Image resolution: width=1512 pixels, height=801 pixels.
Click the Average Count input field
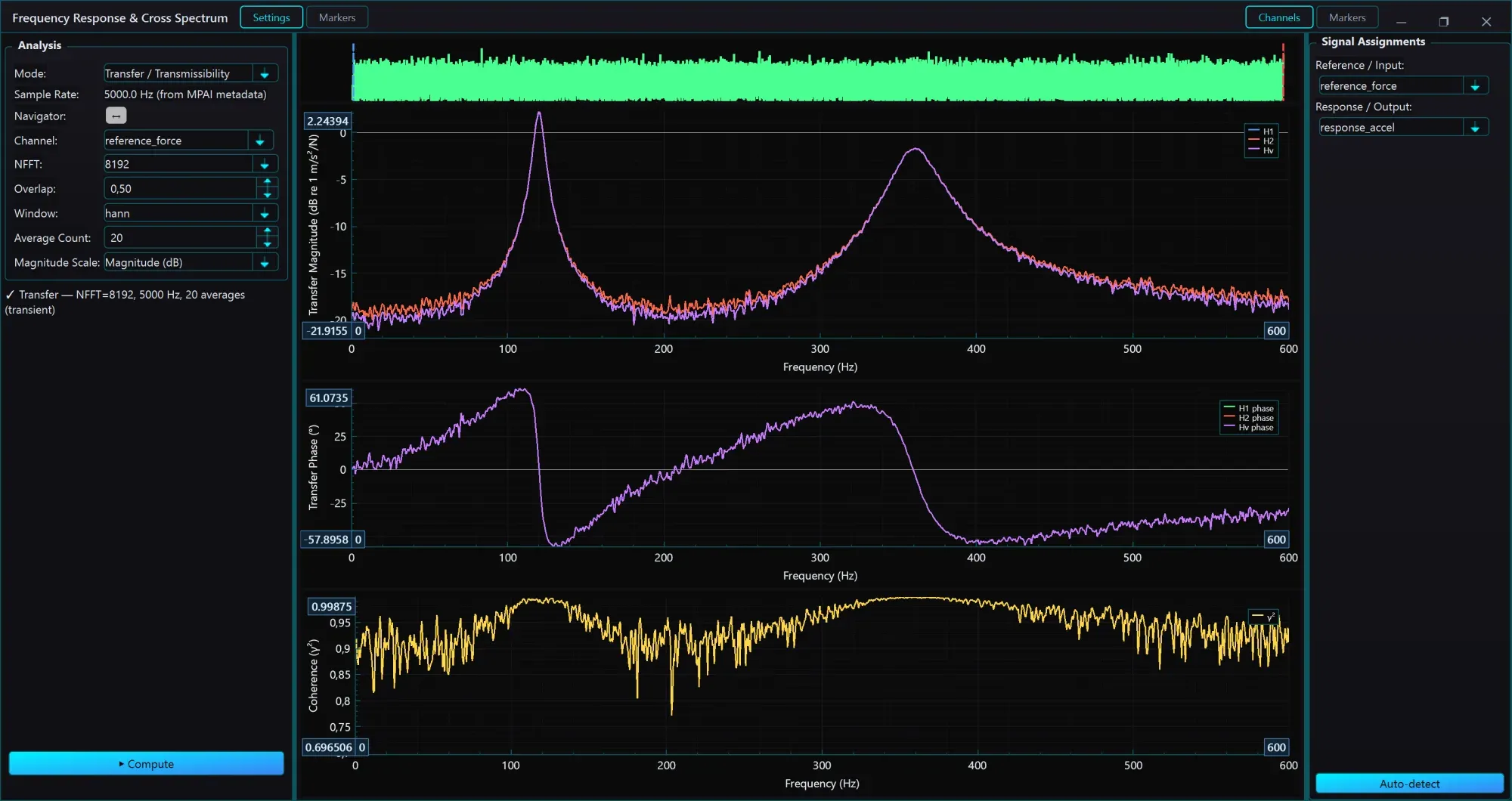click(x=181, y=238)
